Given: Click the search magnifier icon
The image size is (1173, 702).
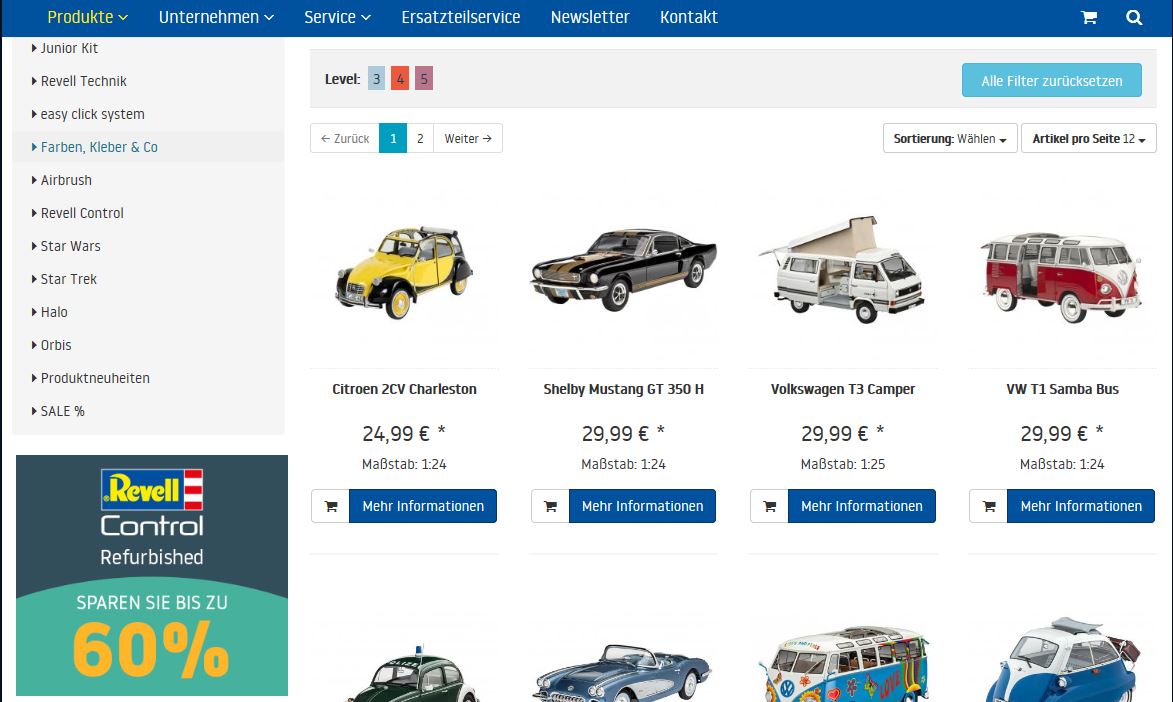Looking at the screenshot, I should (1133, 17).
